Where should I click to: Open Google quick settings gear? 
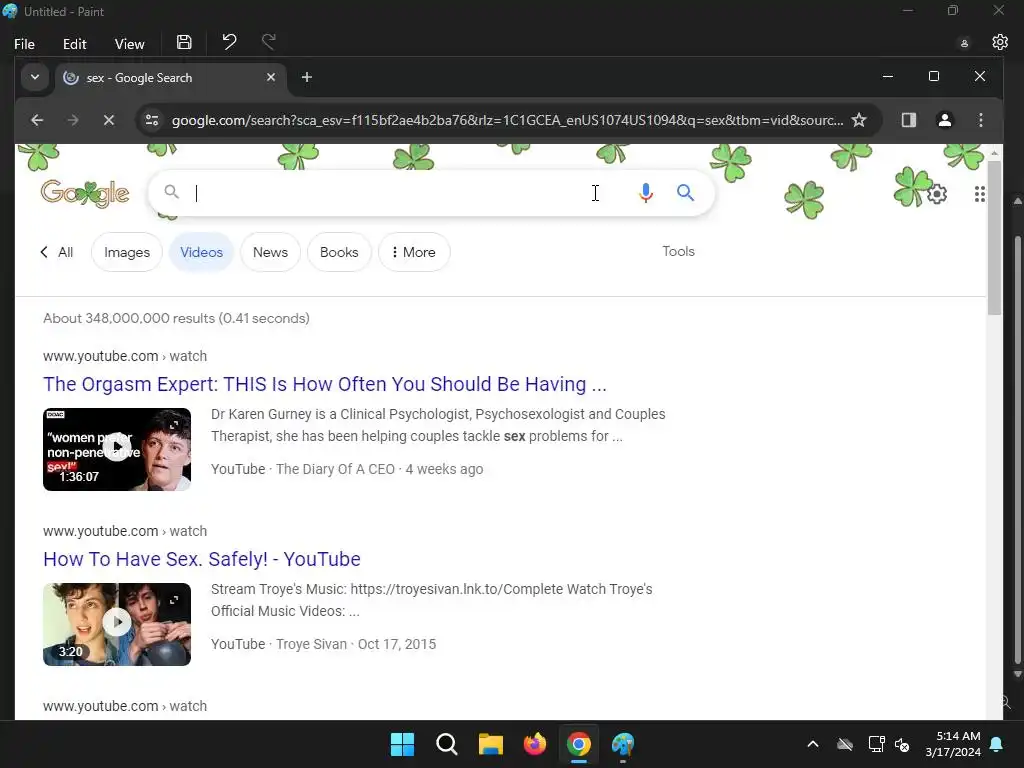point(937,194)
